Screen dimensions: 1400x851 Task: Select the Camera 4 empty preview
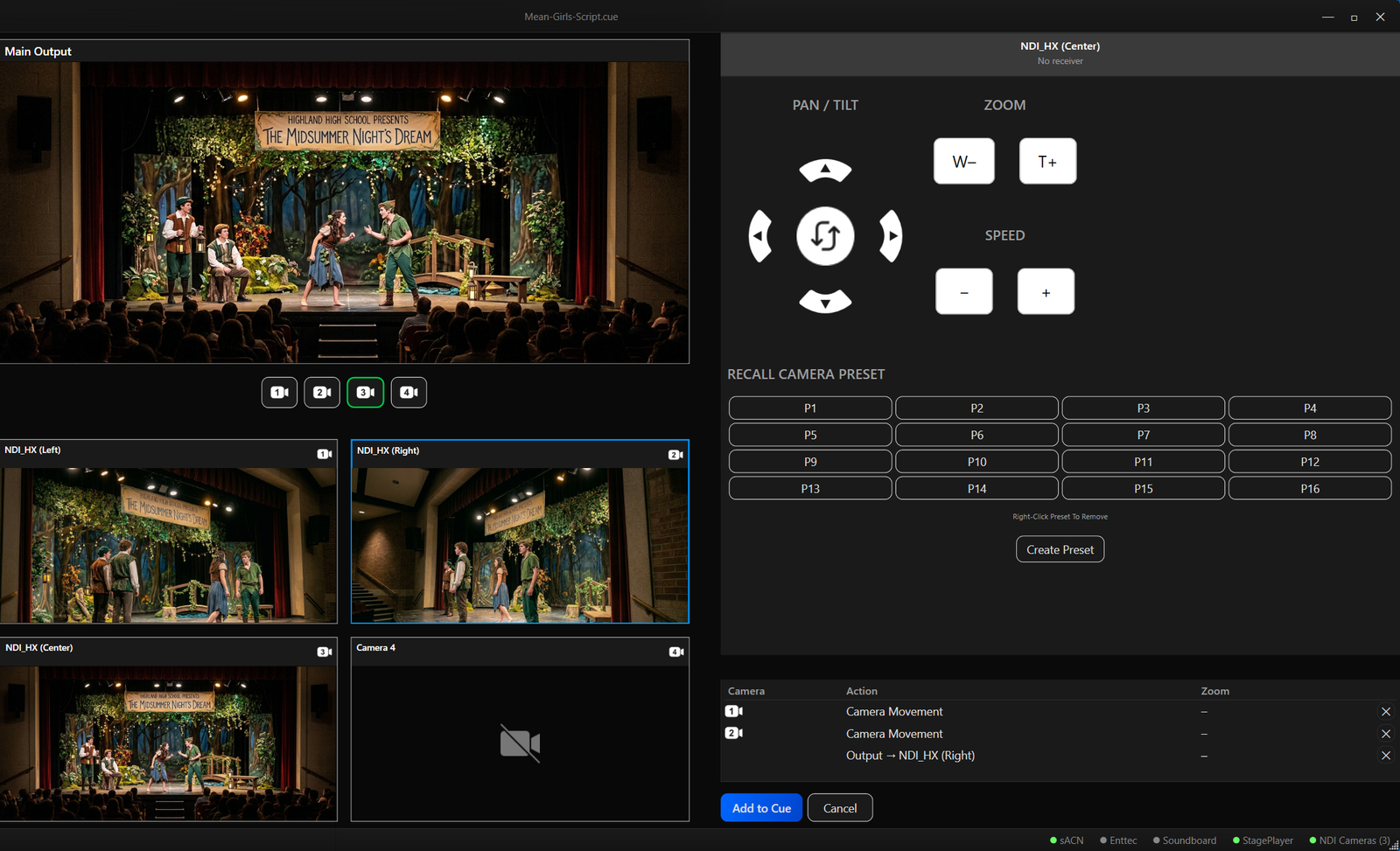(520, 729)
